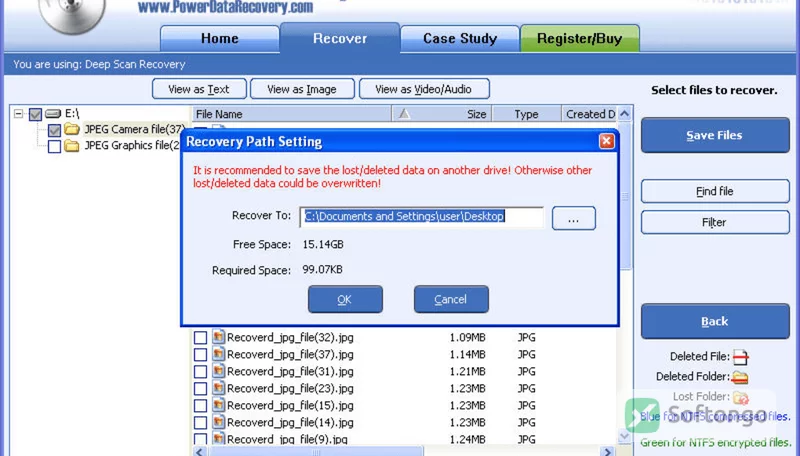Select file name Recoverd_jpg_file(37).jpg
The height and width of the screenshot is (456, 800).
(x=290, y=354)
